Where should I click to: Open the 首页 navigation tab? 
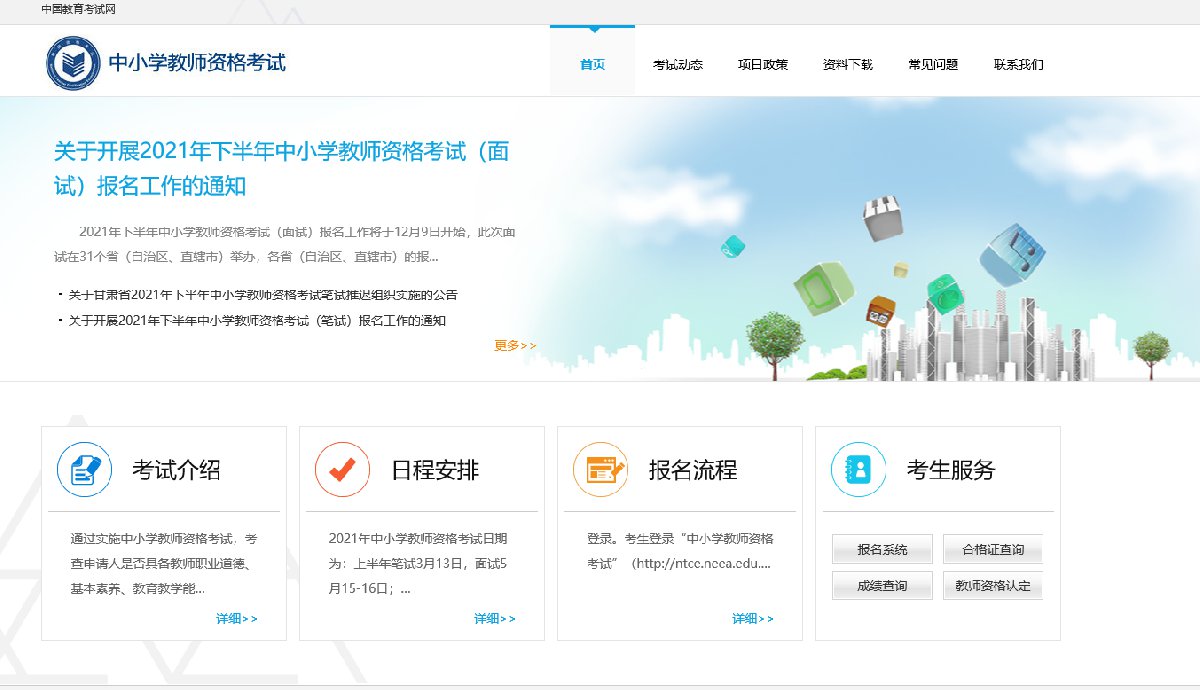click(x=592, y=65)
